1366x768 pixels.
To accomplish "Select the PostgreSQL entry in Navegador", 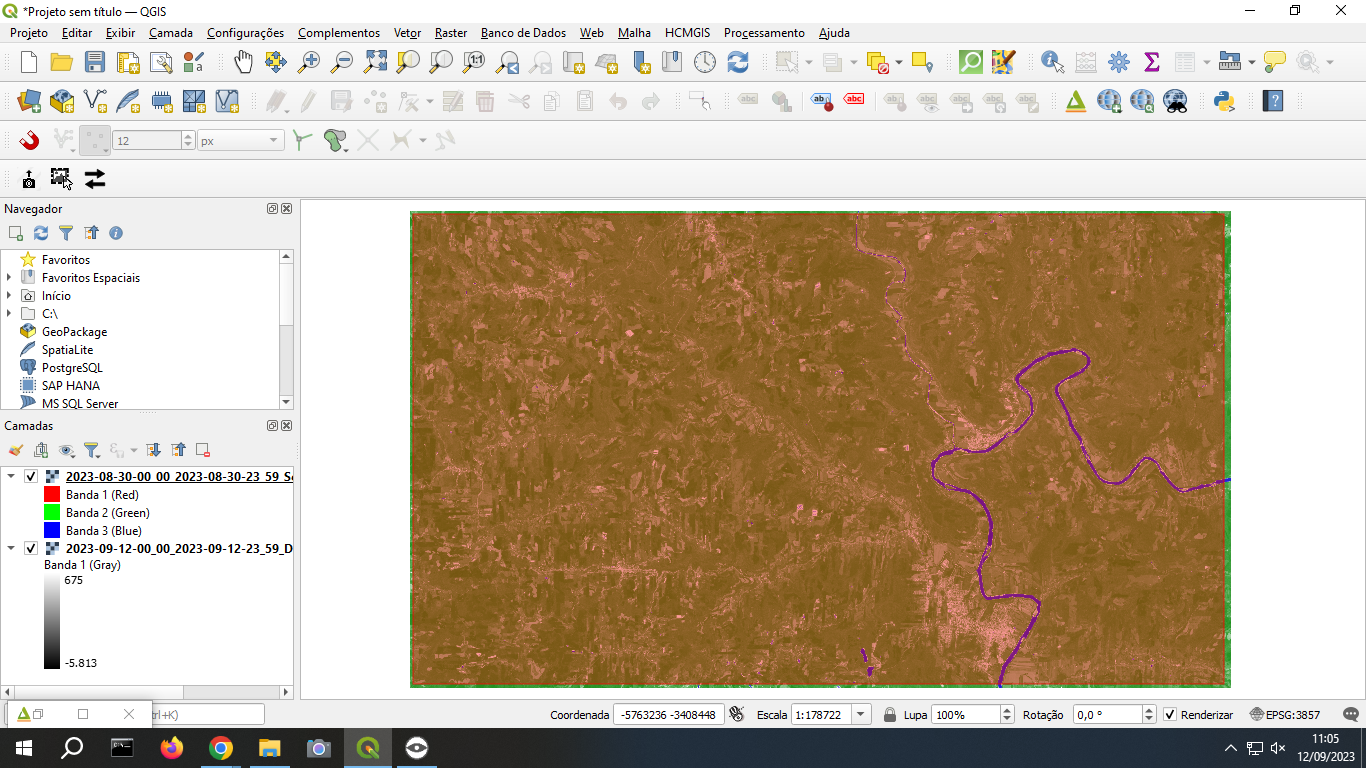I will pos(71,368).
